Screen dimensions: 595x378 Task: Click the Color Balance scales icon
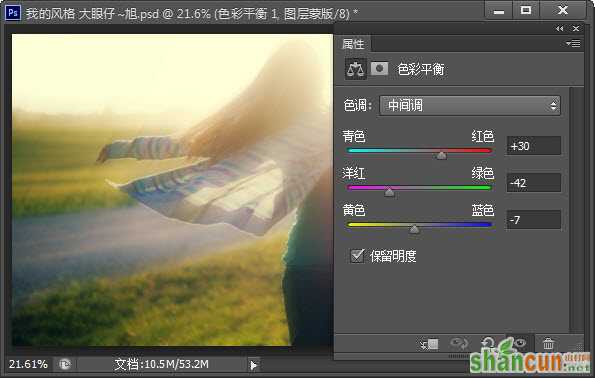click(356, 69)
